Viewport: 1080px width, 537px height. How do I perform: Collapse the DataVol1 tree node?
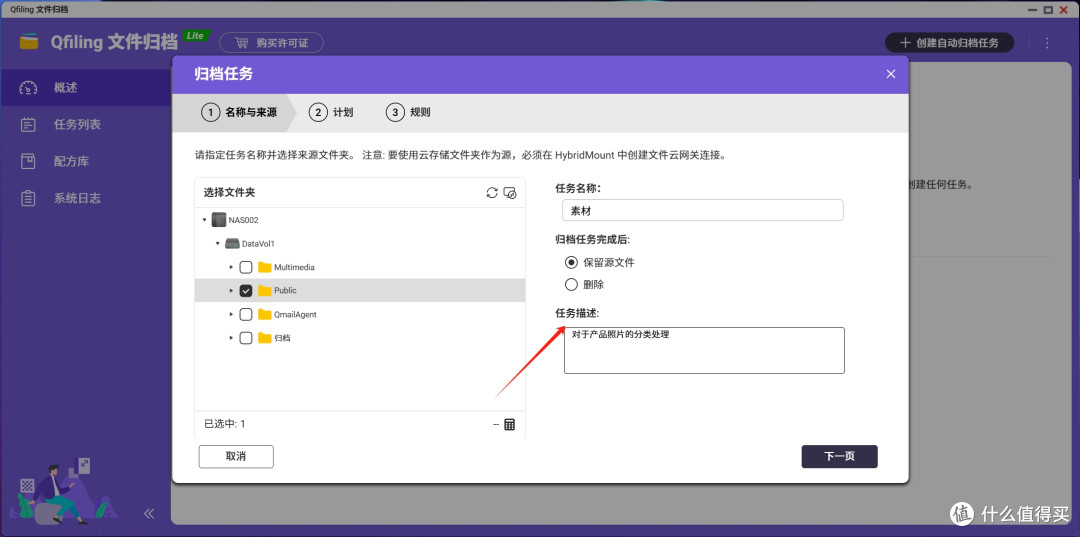pos(218,244)
